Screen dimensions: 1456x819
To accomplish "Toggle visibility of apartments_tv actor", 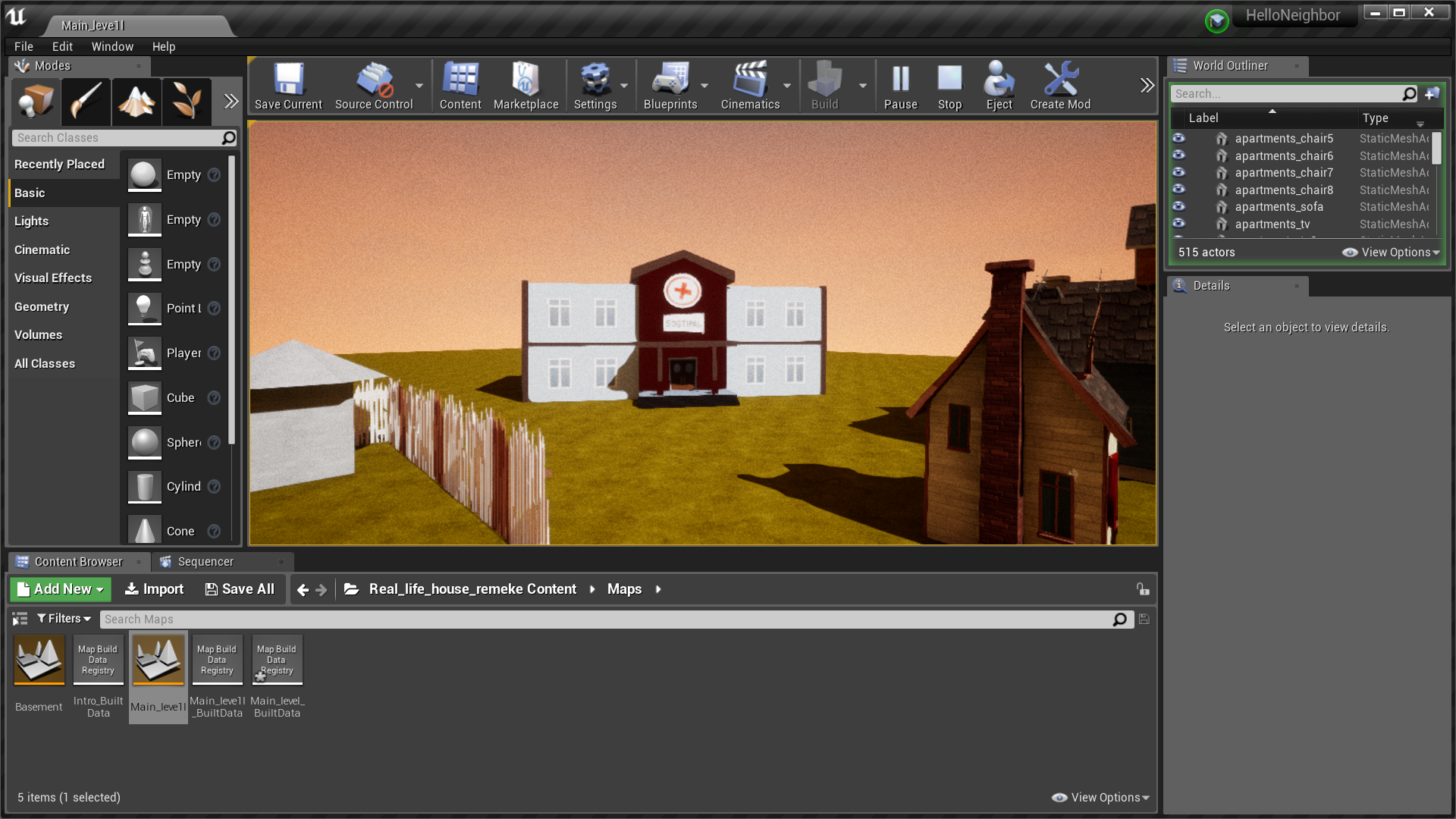I will [x=1183, y=224].
